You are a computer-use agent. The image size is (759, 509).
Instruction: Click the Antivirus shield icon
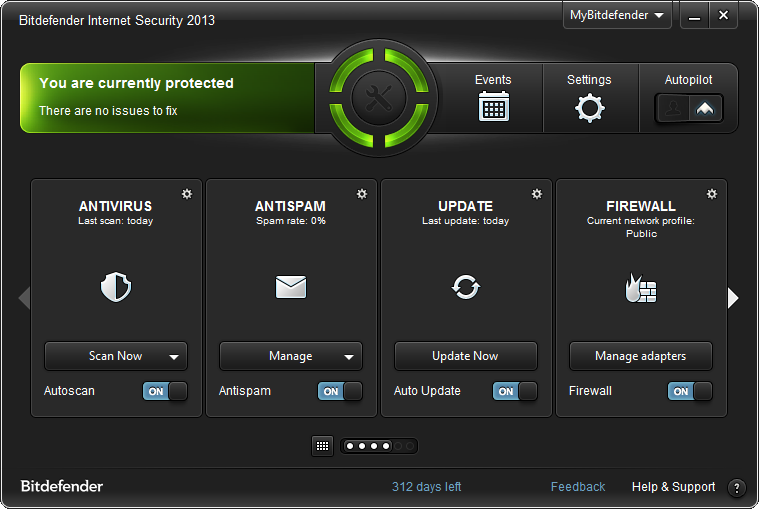116,288
